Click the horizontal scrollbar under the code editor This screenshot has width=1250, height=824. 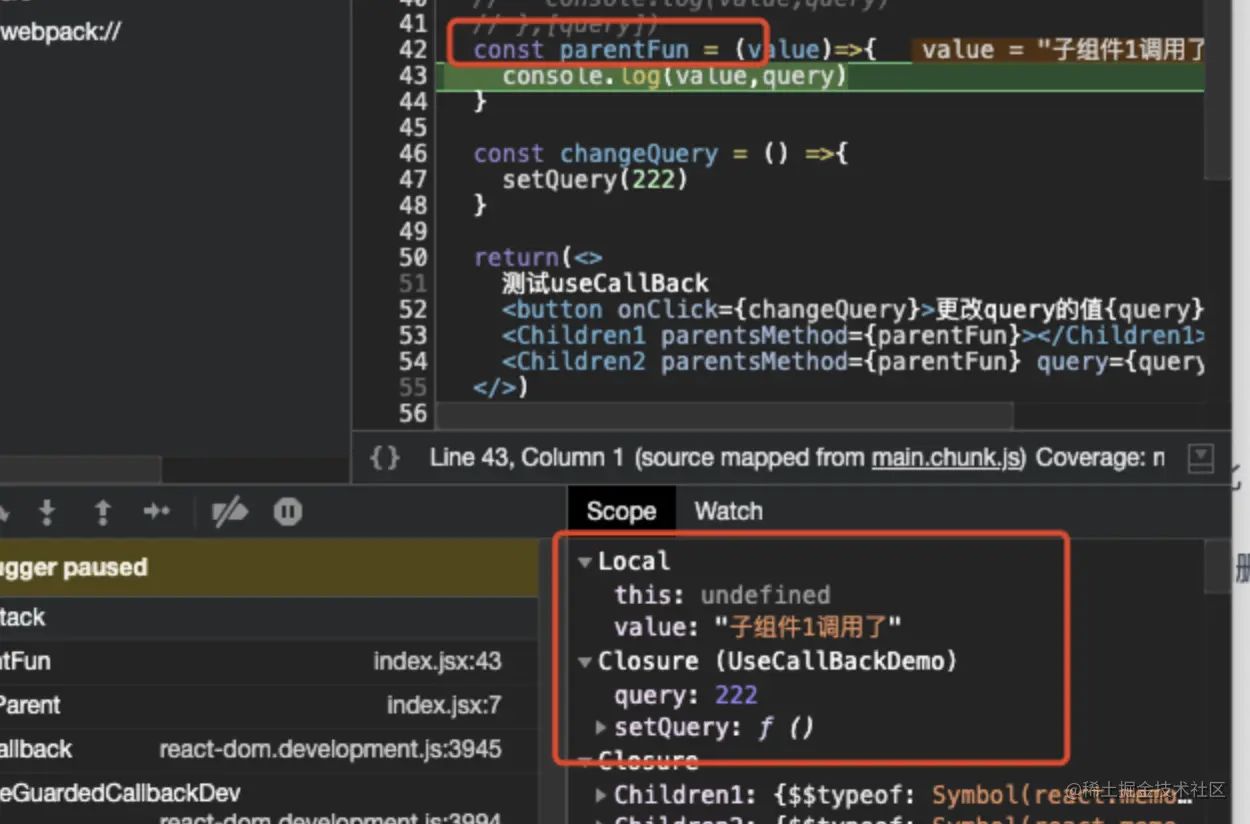click(726, 416)
